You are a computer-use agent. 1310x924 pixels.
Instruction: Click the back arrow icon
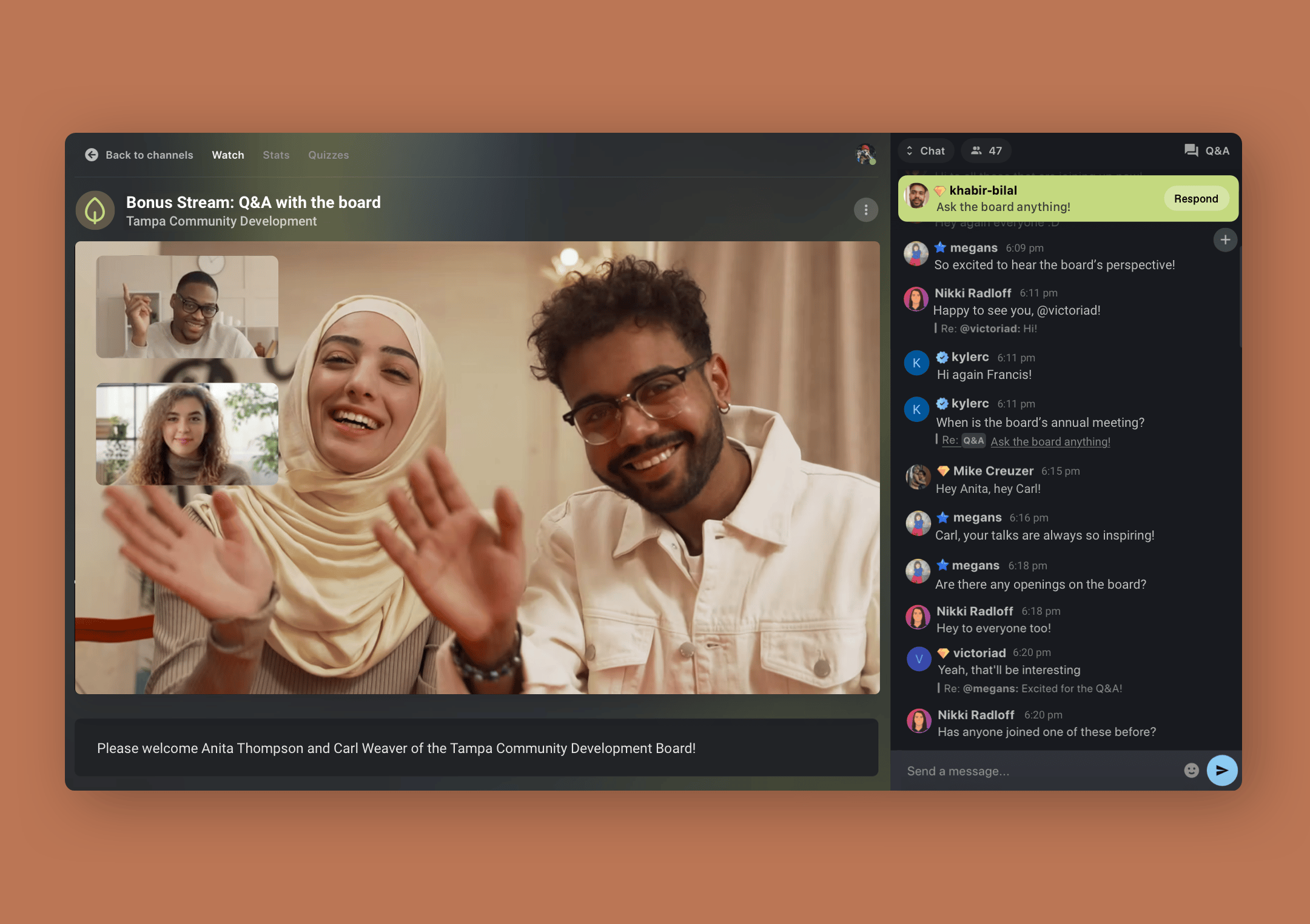coord(92,155)
